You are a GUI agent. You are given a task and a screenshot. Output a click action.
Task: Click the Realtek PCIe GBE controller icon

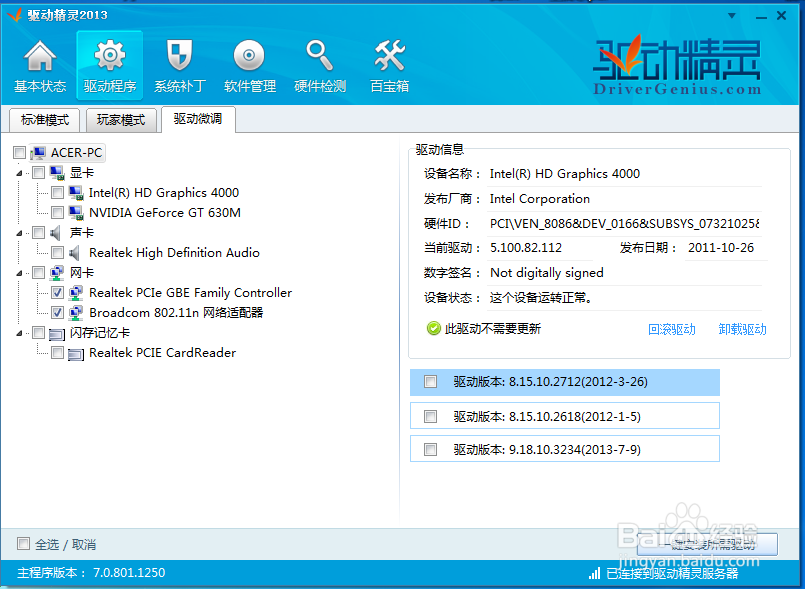[x=76, y=293]
